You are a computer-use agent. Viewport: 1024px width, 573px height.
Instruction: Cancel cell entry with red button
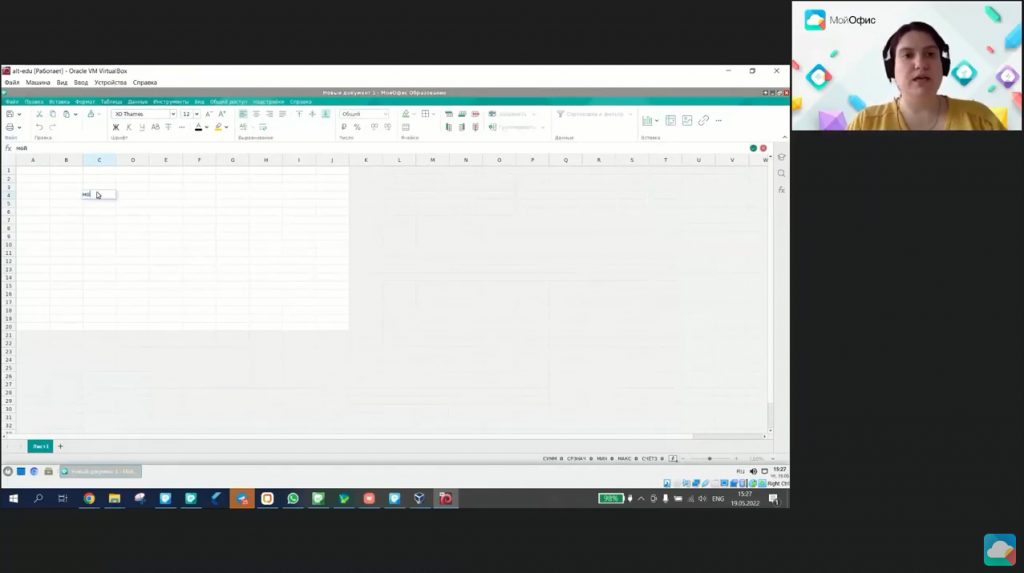[763, 148]
